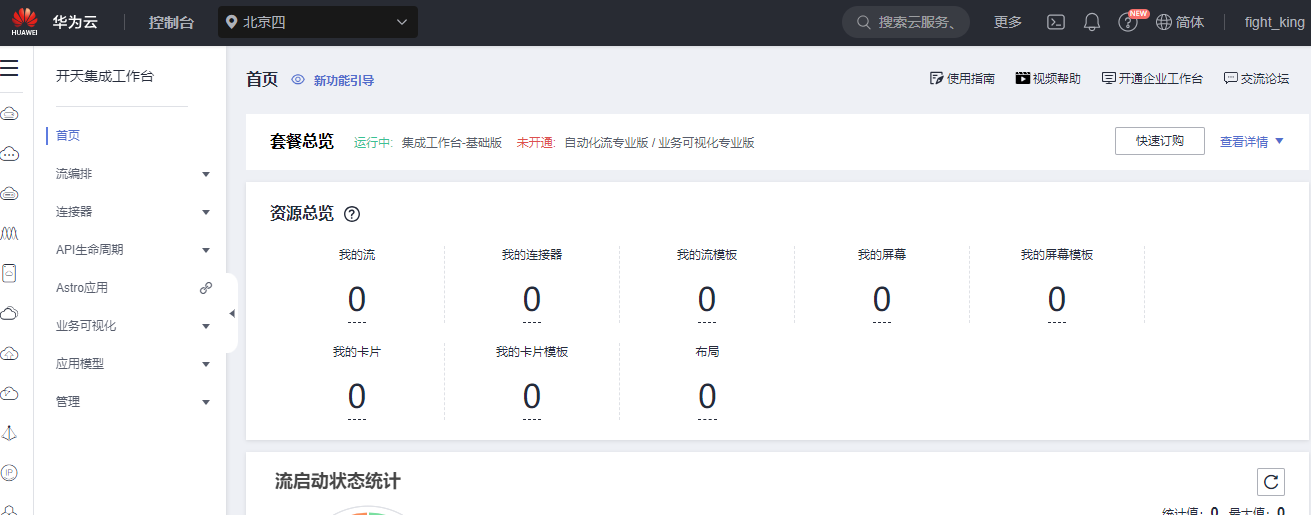Click the 搜索云服务 search field
1311x515 pixels.
[x=906, y=22]
